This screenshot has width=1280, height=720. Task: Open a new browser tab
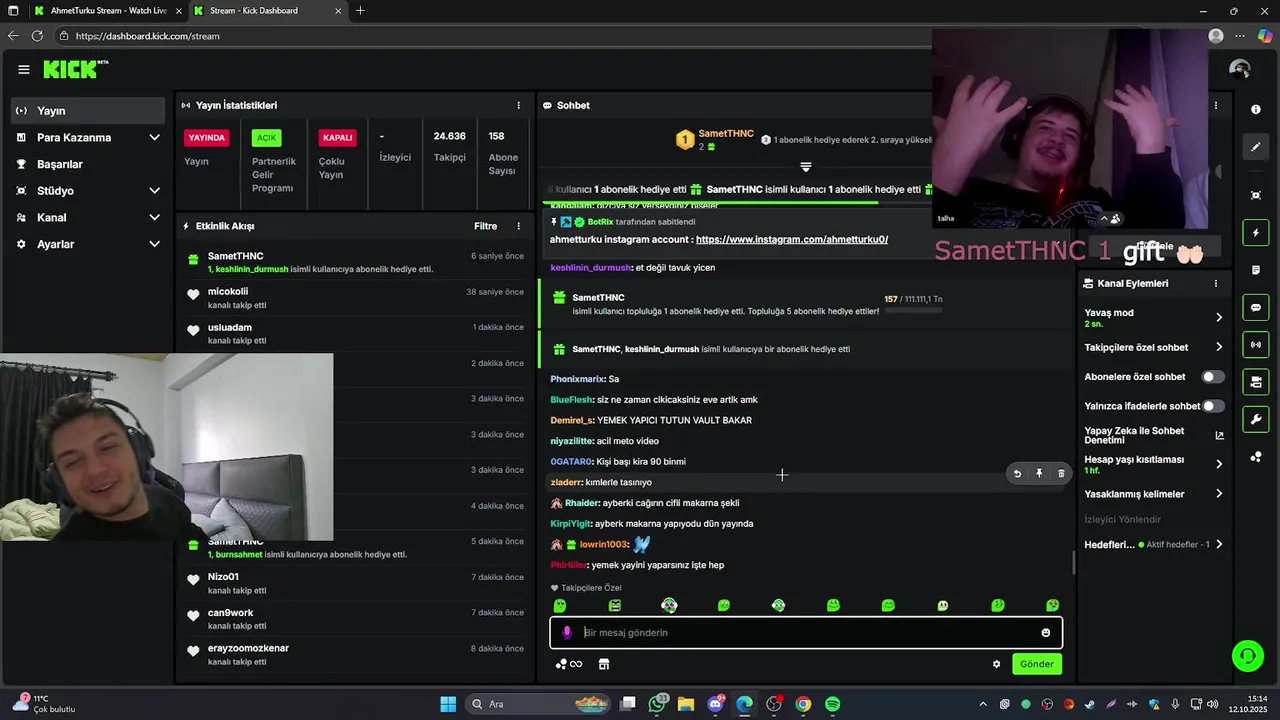pos(360,11)
